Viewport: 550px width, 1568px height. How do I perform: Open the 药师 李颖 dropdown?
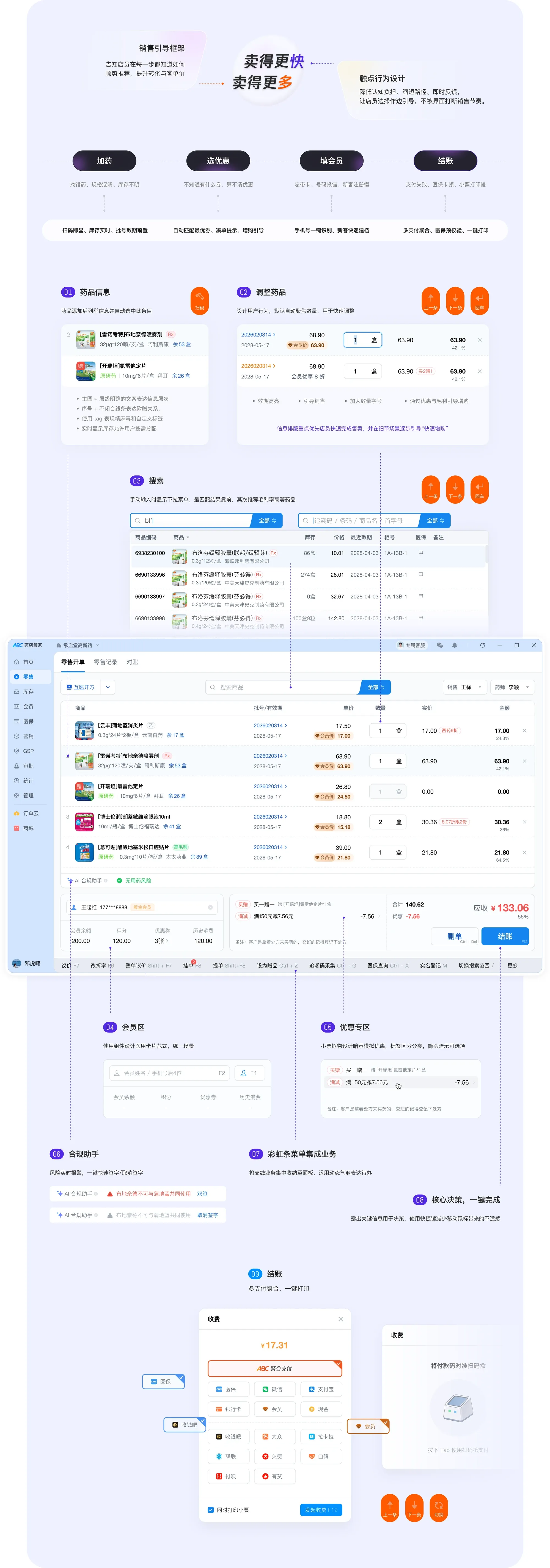coord(512,687)
